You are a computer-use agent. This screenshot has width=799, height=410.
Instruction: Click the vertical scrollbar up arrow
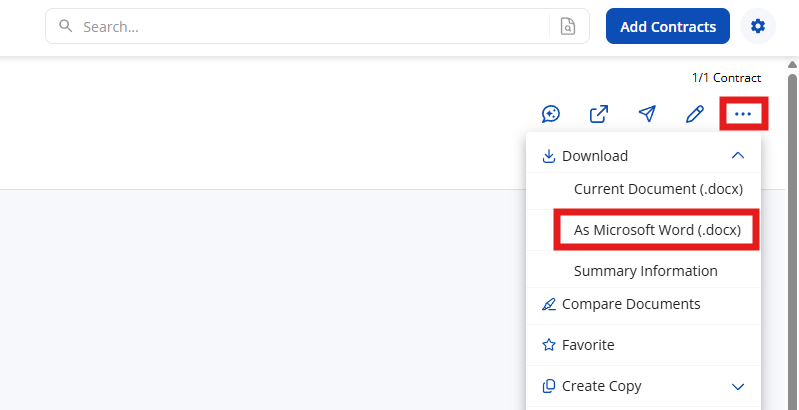coord(792,65)
